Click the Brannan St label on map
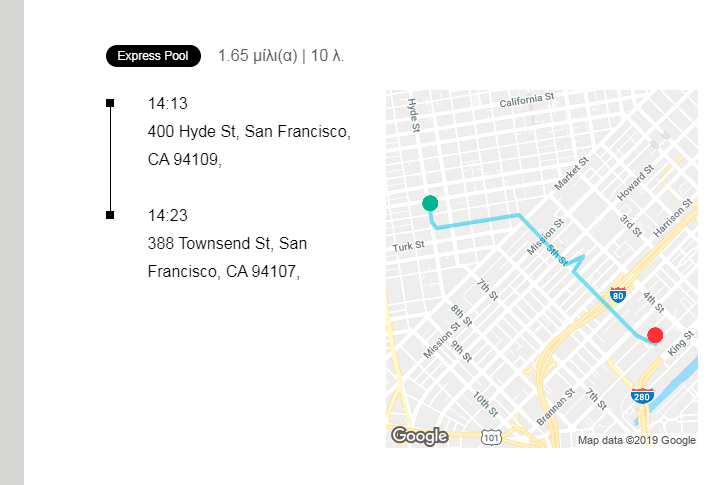716x485 pixels. click(x=555, y=407)
